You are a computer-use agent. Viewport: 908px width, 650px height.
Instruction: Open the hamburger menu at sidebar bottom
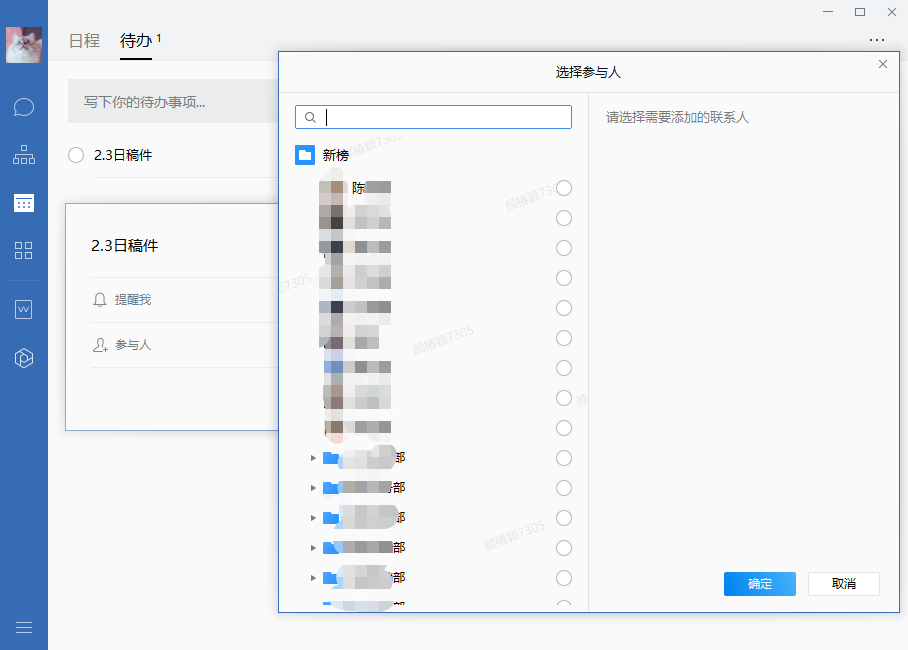coord(24,627)
